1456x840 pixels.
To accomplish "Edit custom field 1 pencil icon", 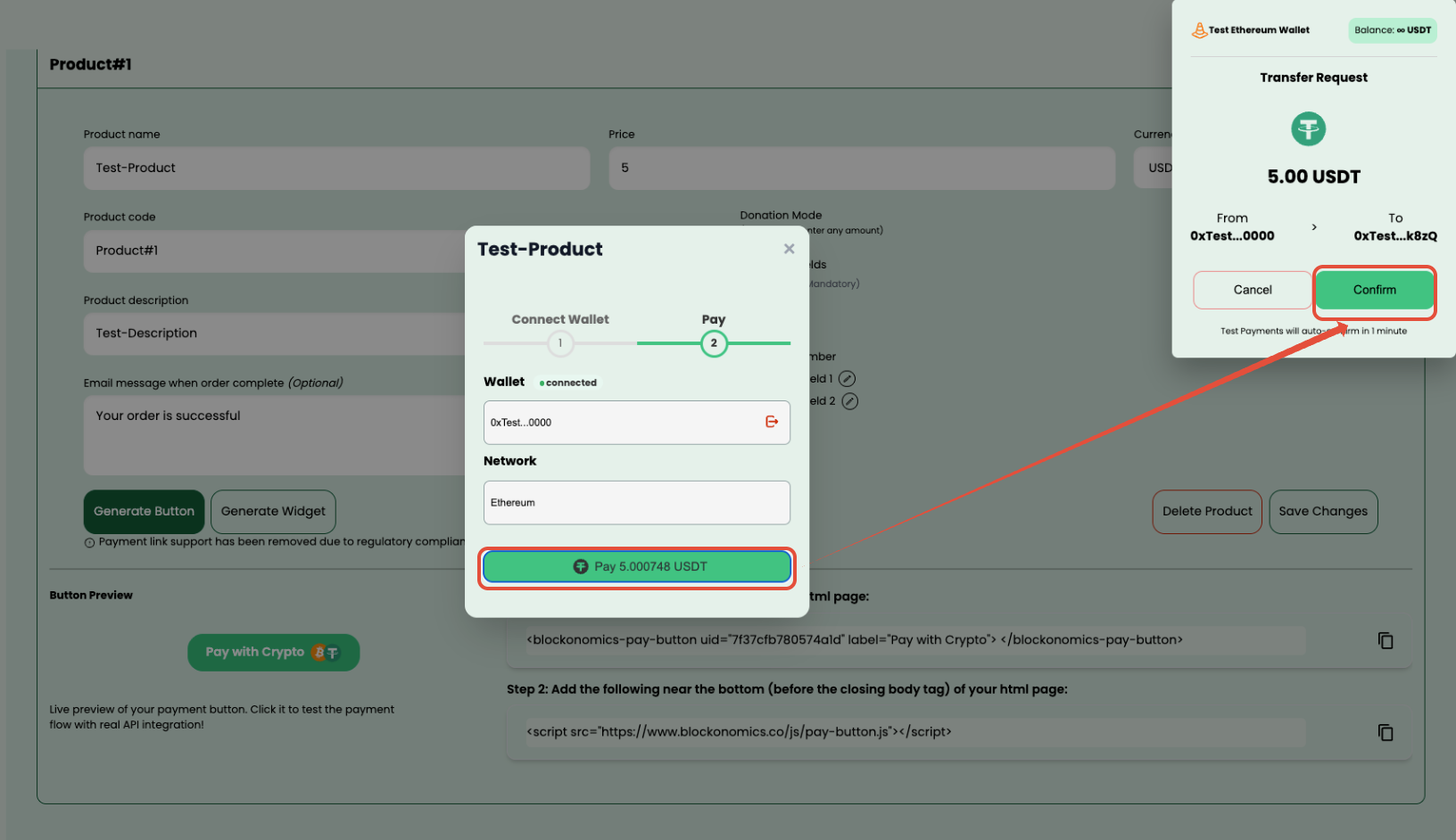I will click(848, 379).
